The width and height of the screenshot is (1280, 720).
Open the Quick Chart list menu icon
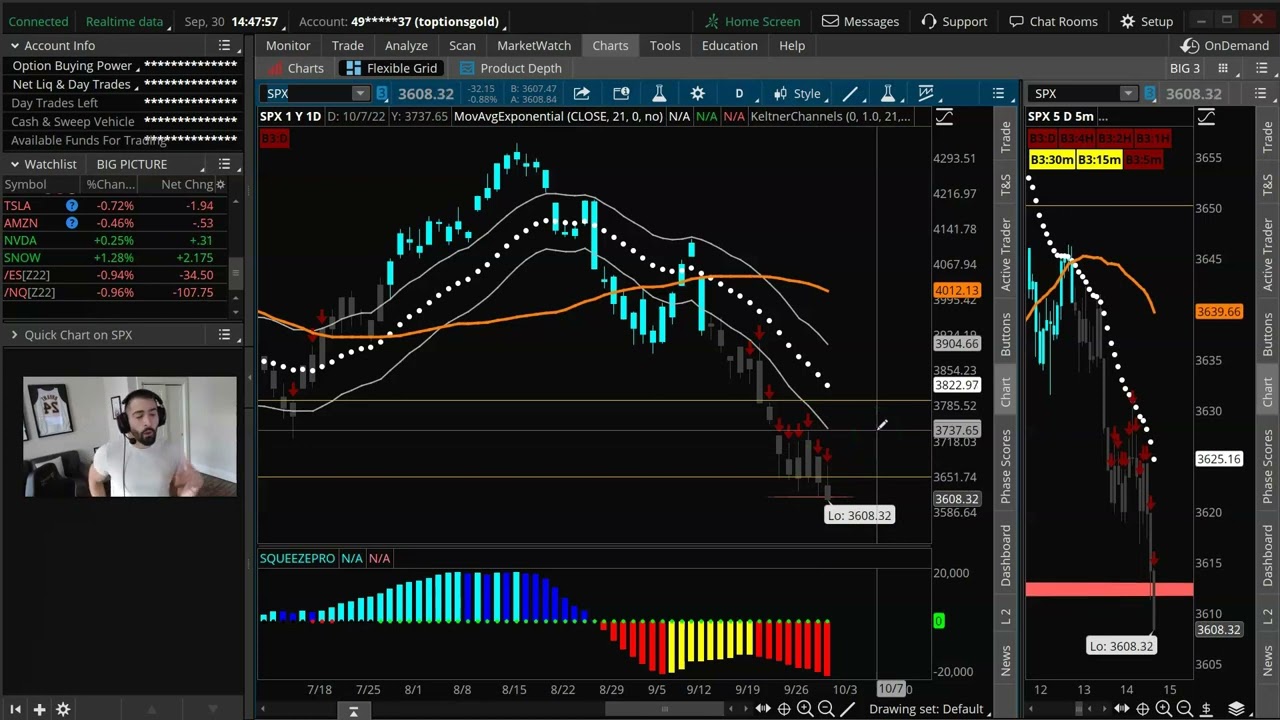click(x=224, y=335)
